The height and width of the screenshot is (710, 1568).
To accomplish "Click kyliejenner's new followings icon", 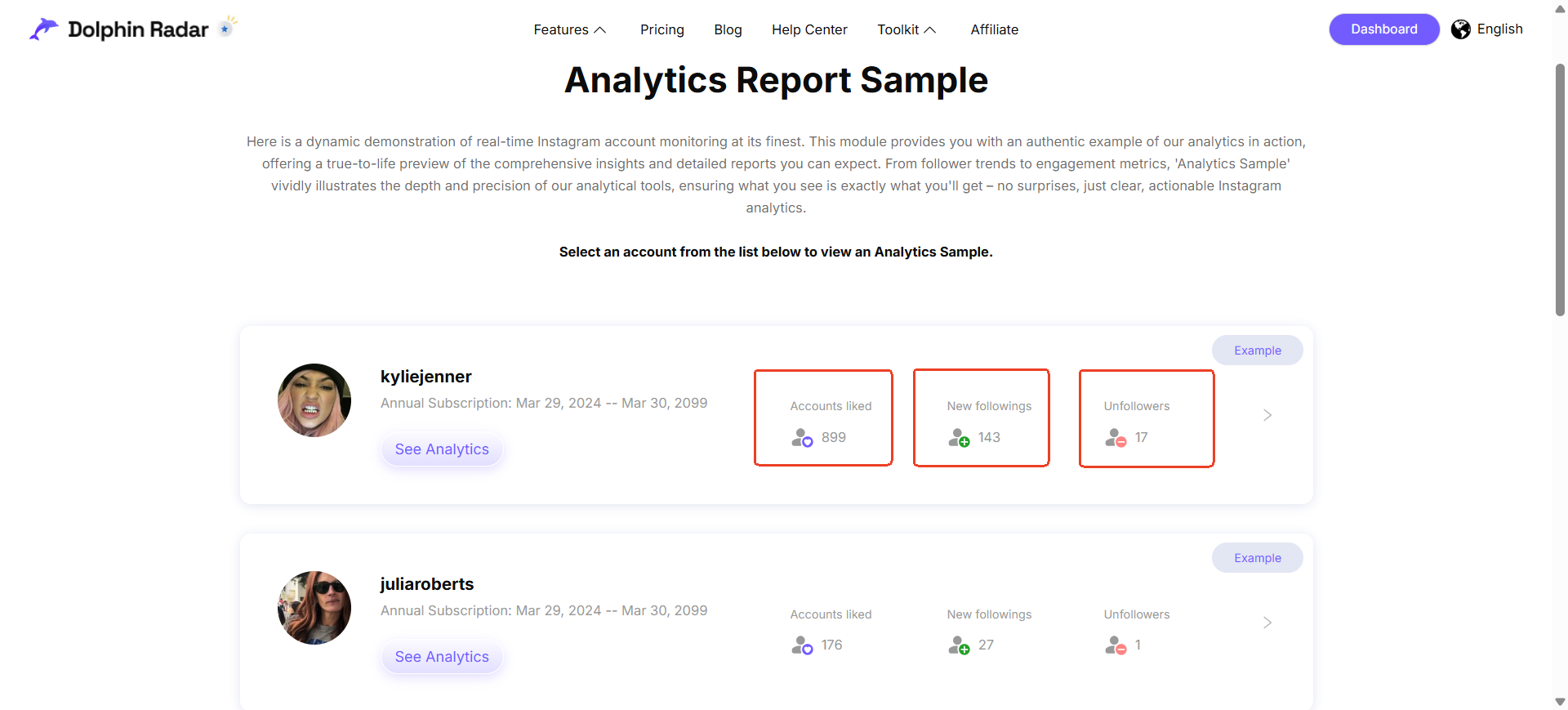I will pyautogui.click(x=959, y=438).
